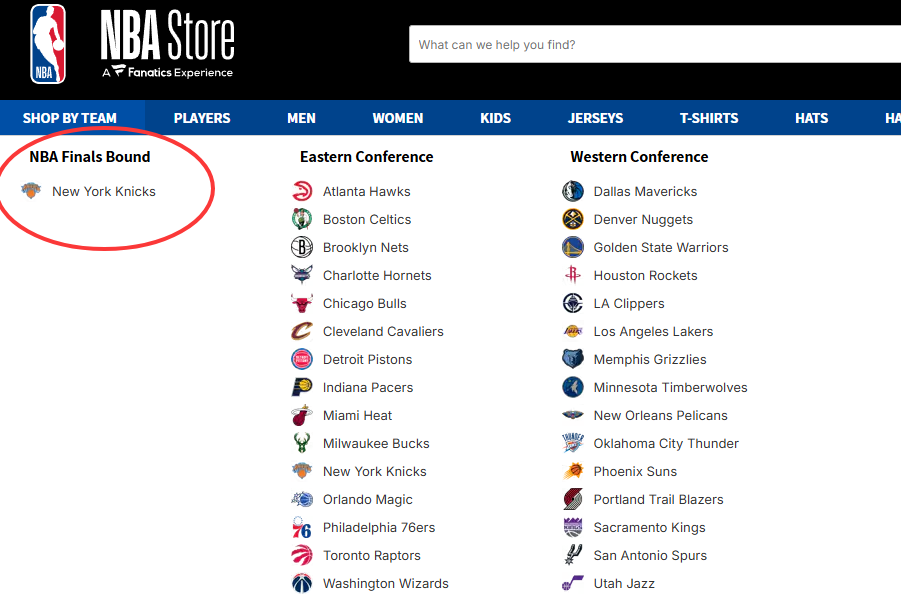
Task: Open the PLAYERS menu
Action: click(202, 118)
